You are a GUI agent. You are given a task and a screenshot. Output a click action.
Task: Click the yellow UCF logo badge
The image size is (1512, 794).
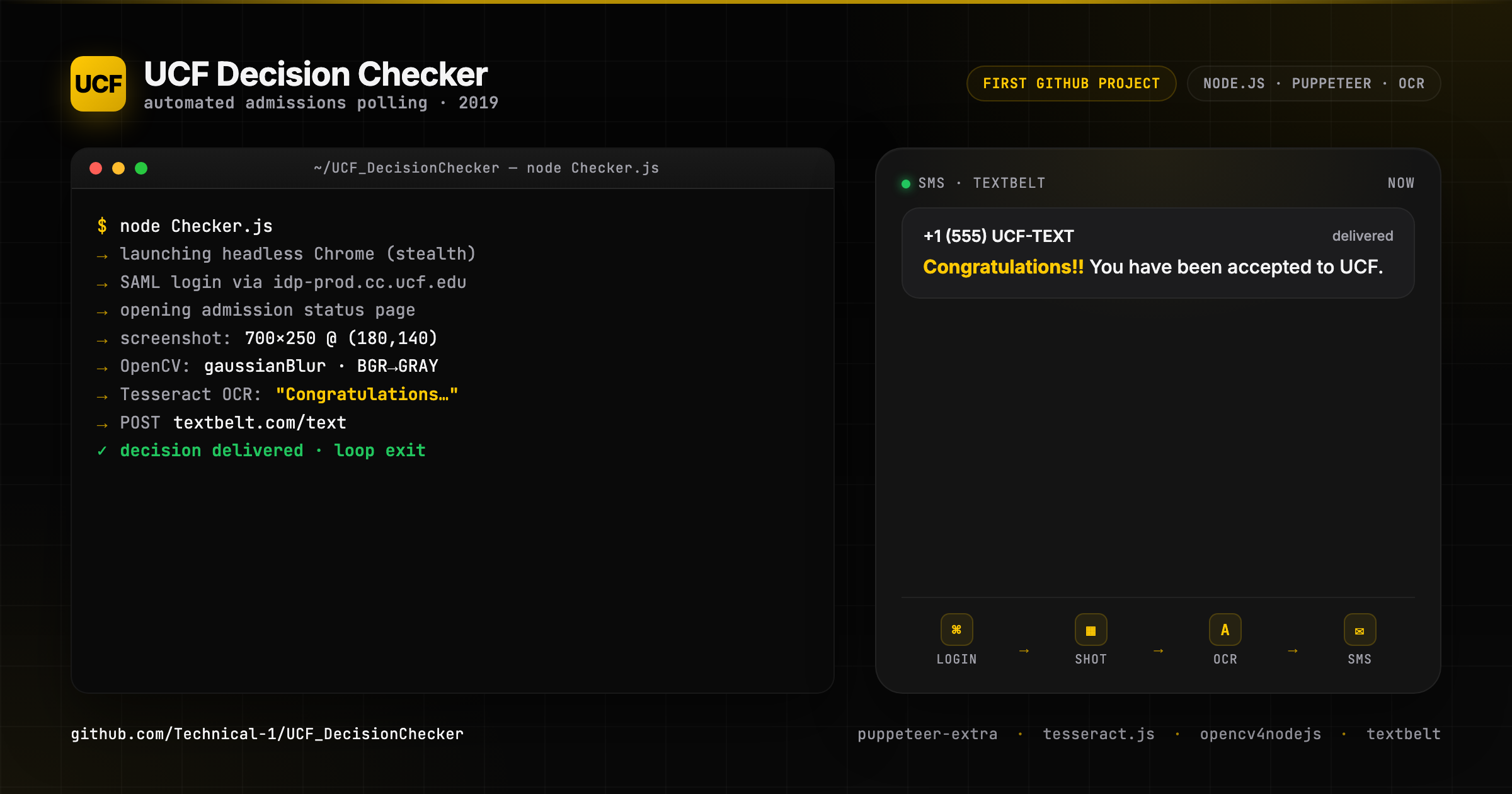click(98, 84)
